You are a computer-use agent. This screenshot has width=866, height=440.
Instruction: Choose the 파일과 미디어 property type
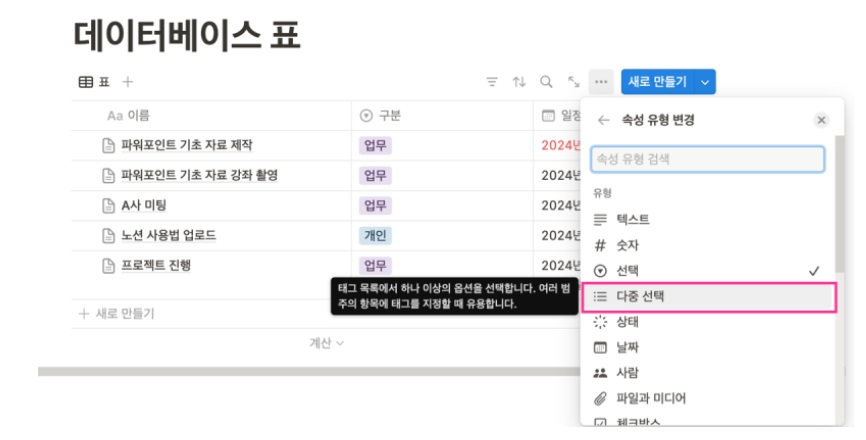click(707, 398)
